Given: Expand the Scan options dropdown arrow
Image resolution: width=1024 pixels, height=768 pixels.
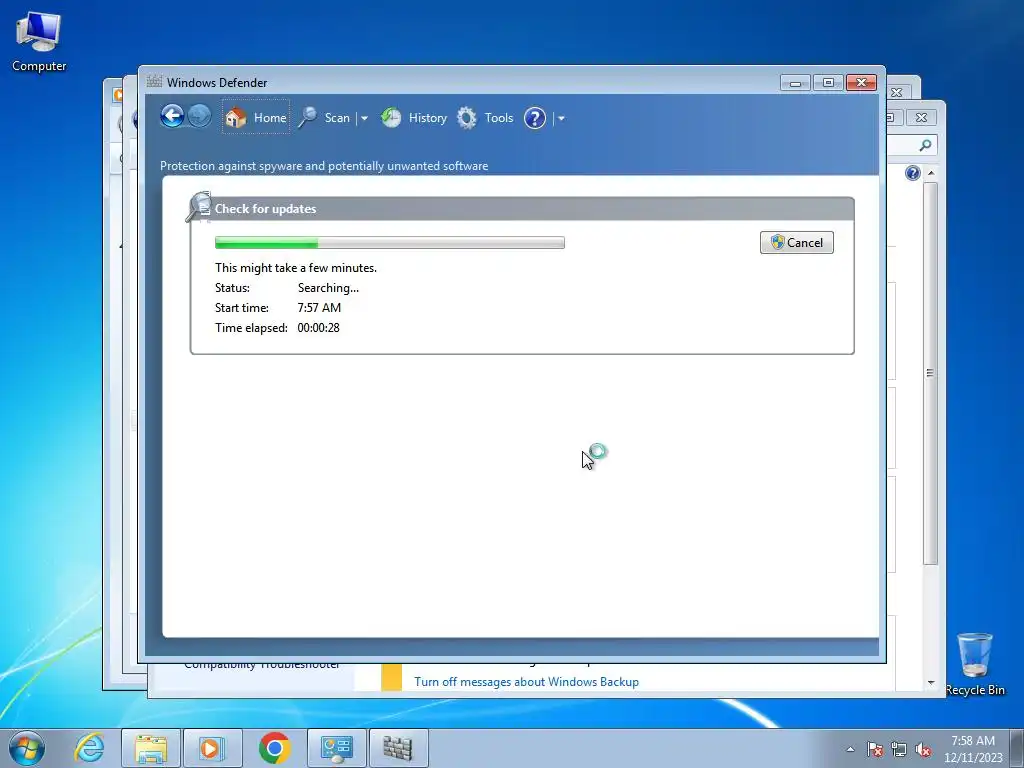Looking at the screenshot, I should pyautogui.click(x=364, y=118).
